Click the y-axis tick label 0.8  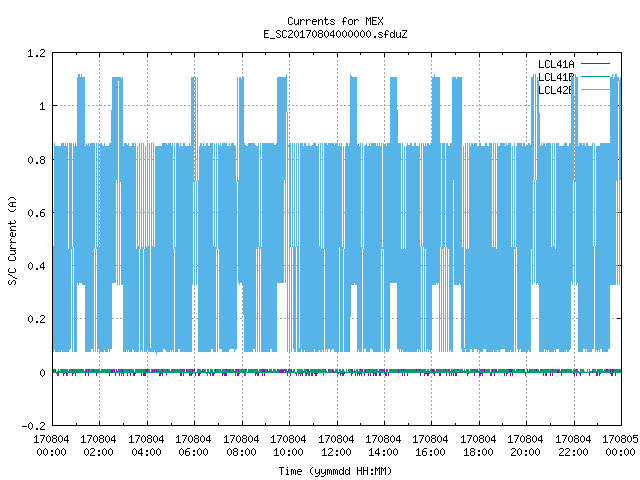point(36,160)
